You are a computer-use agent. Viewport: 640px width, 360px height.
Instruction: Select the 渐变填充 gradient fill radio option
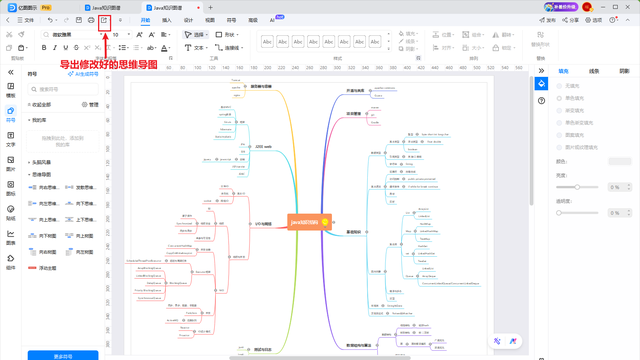pos(559,111)
